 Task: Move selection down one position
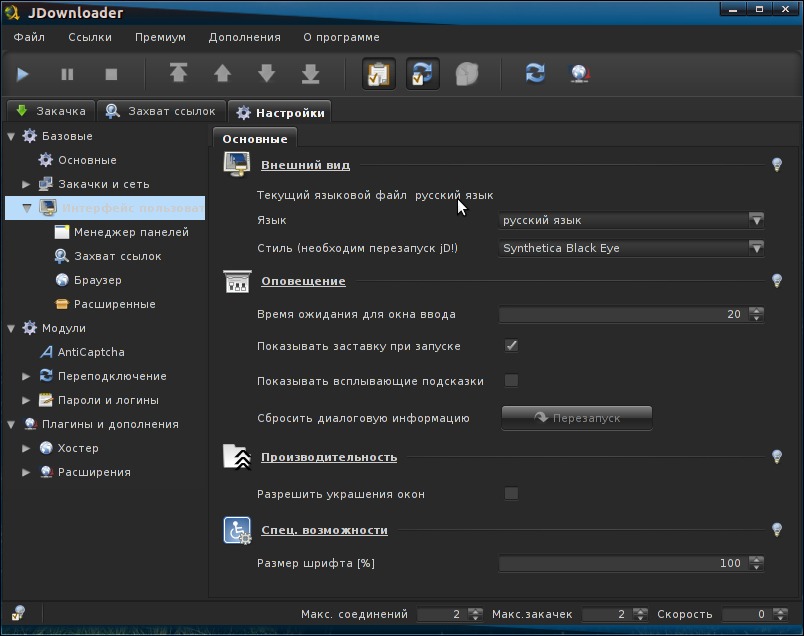266,73
